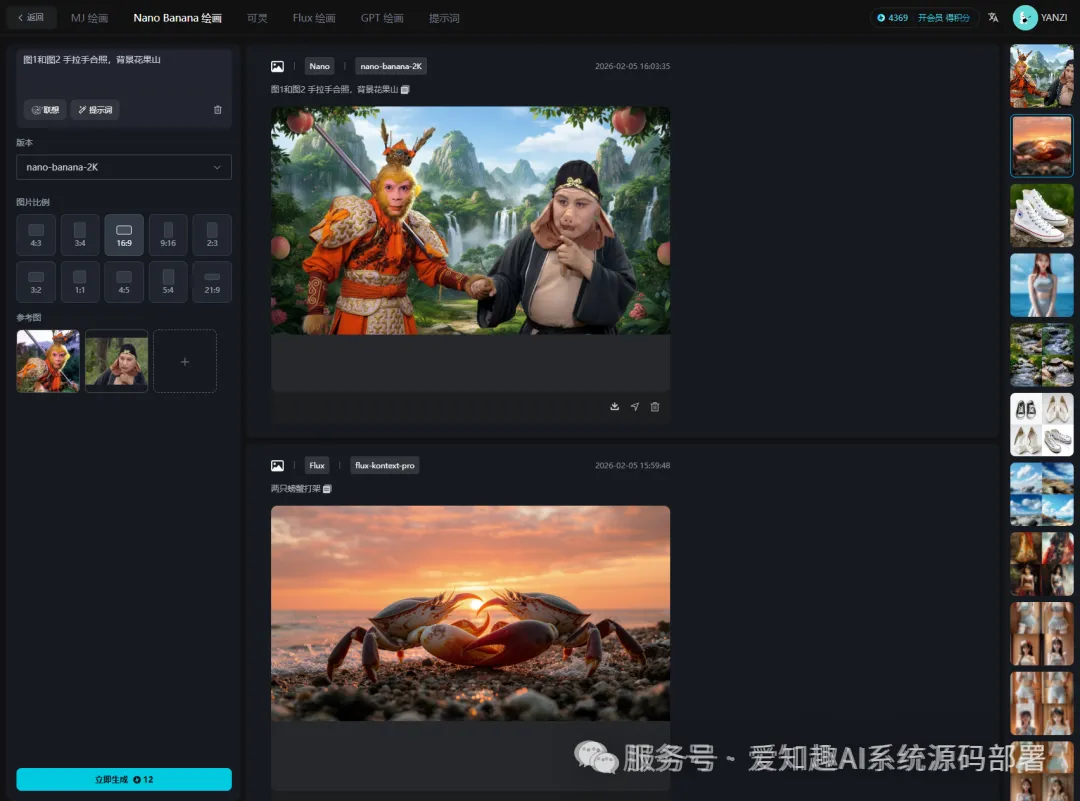Open the Monkey King reference image
Image resolution: width=1080 pixels, height=801 pixels.
[48, 362]
